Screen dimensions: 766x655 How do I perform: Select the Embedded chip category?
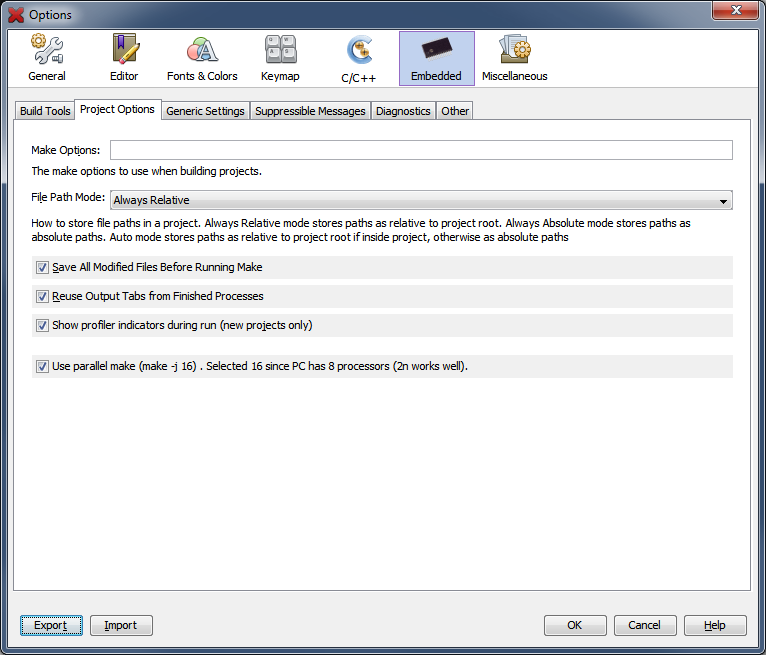pyautogui.click(x=437, y=58)
